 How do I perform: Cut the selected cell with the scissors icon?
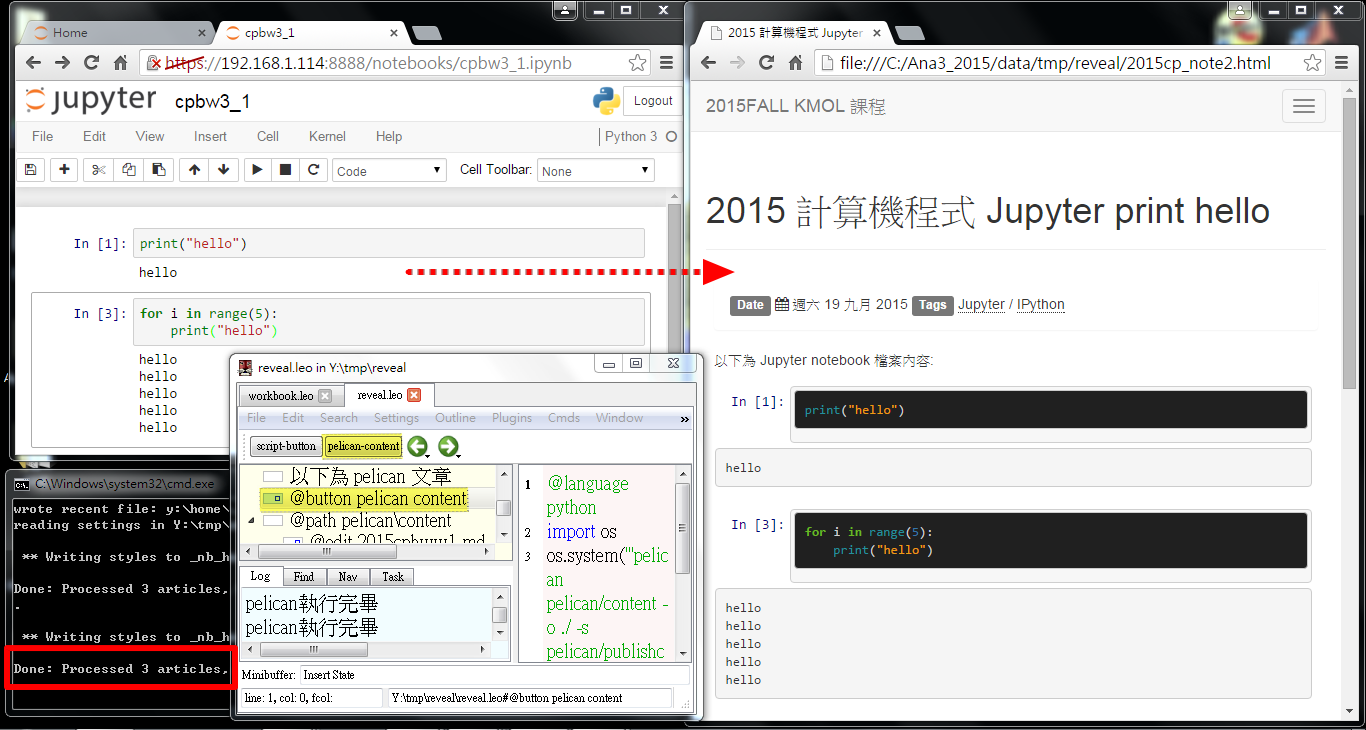(98, 170)
